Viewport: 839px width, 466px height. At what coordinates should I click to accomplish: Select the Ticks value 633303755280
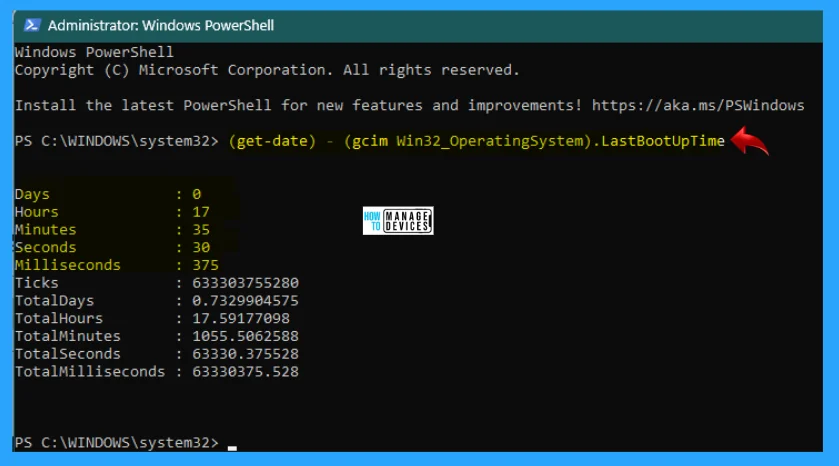pyautogui.click(x=245, y=282)
